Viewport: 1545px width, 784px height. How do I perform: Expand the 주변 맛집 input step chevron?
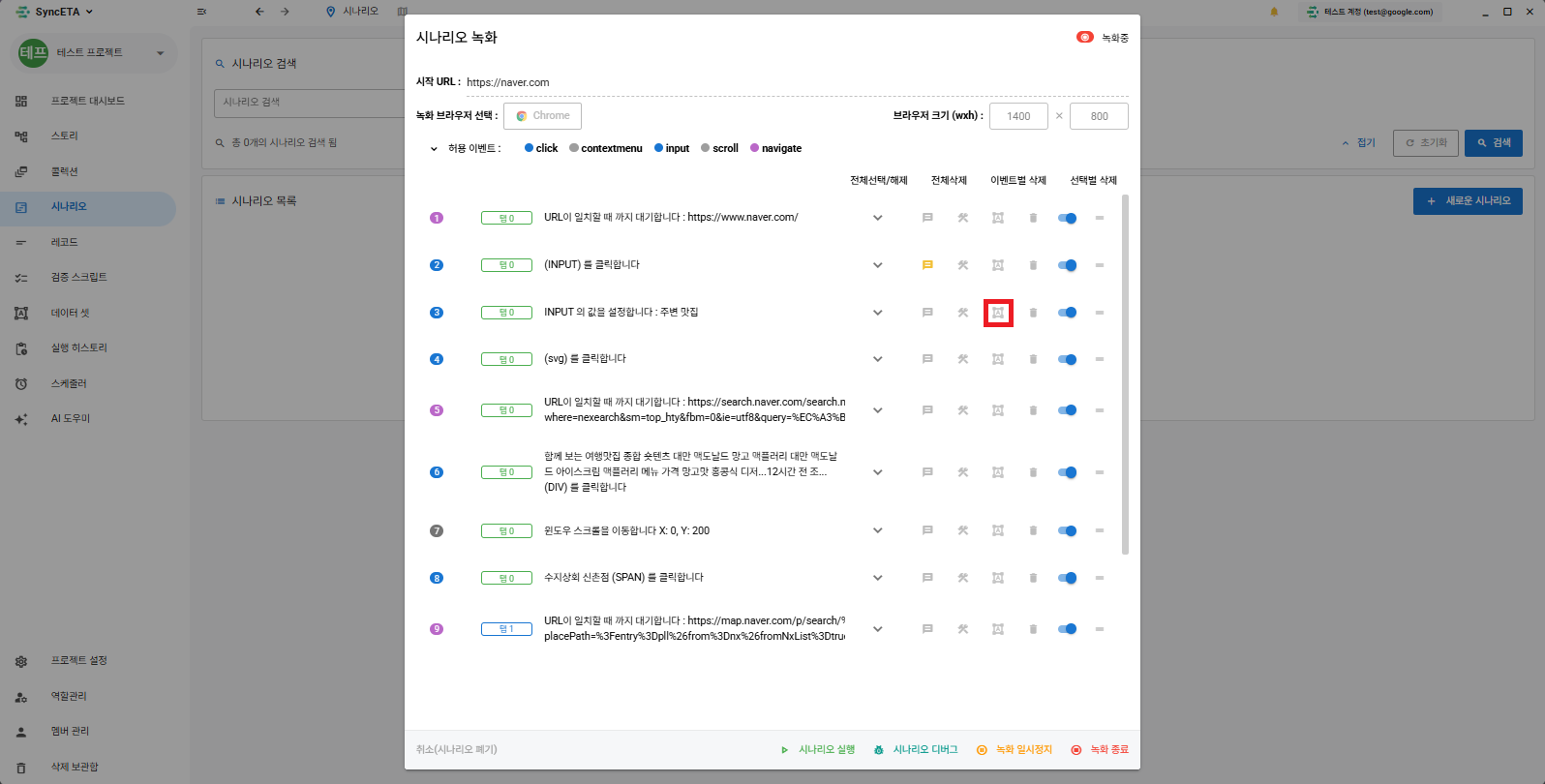[x=878, y=313]
